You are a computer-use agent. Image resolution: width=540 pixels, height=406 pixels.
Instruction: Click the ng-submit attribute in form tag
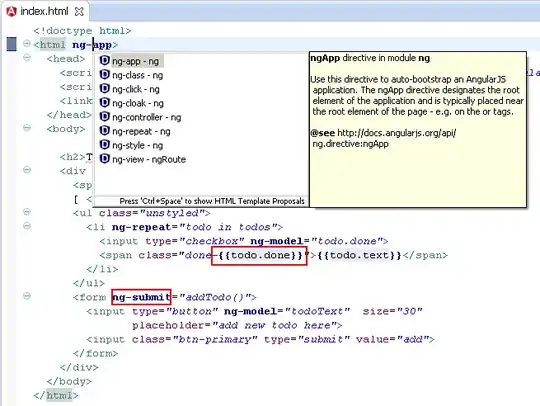tap(141, 297)
